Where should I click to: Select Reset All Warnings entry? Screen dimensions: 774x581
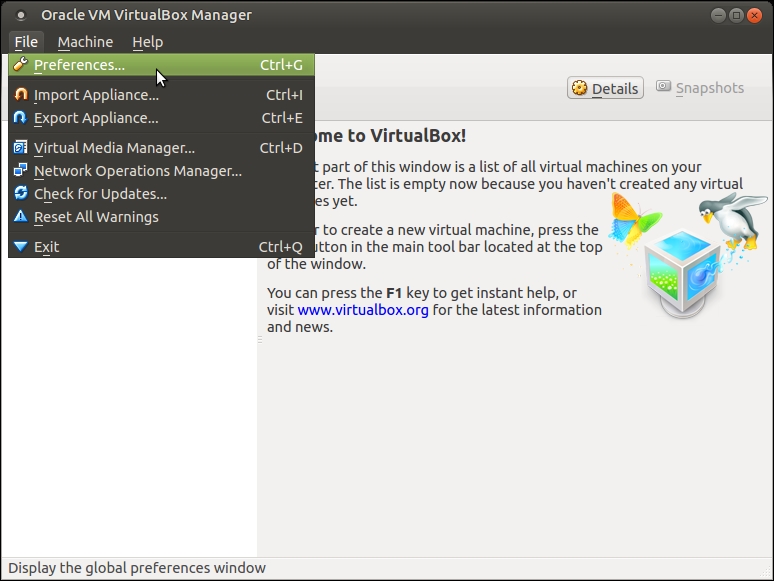[x=161, y=217]
